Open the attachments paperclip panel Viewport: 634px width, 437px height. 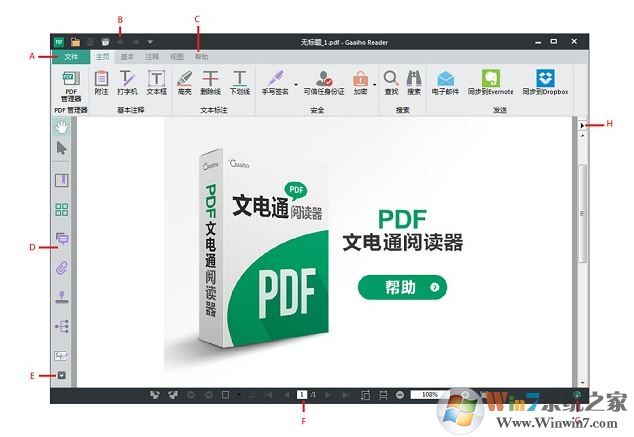pyautogui.click(x=61, y=268)
